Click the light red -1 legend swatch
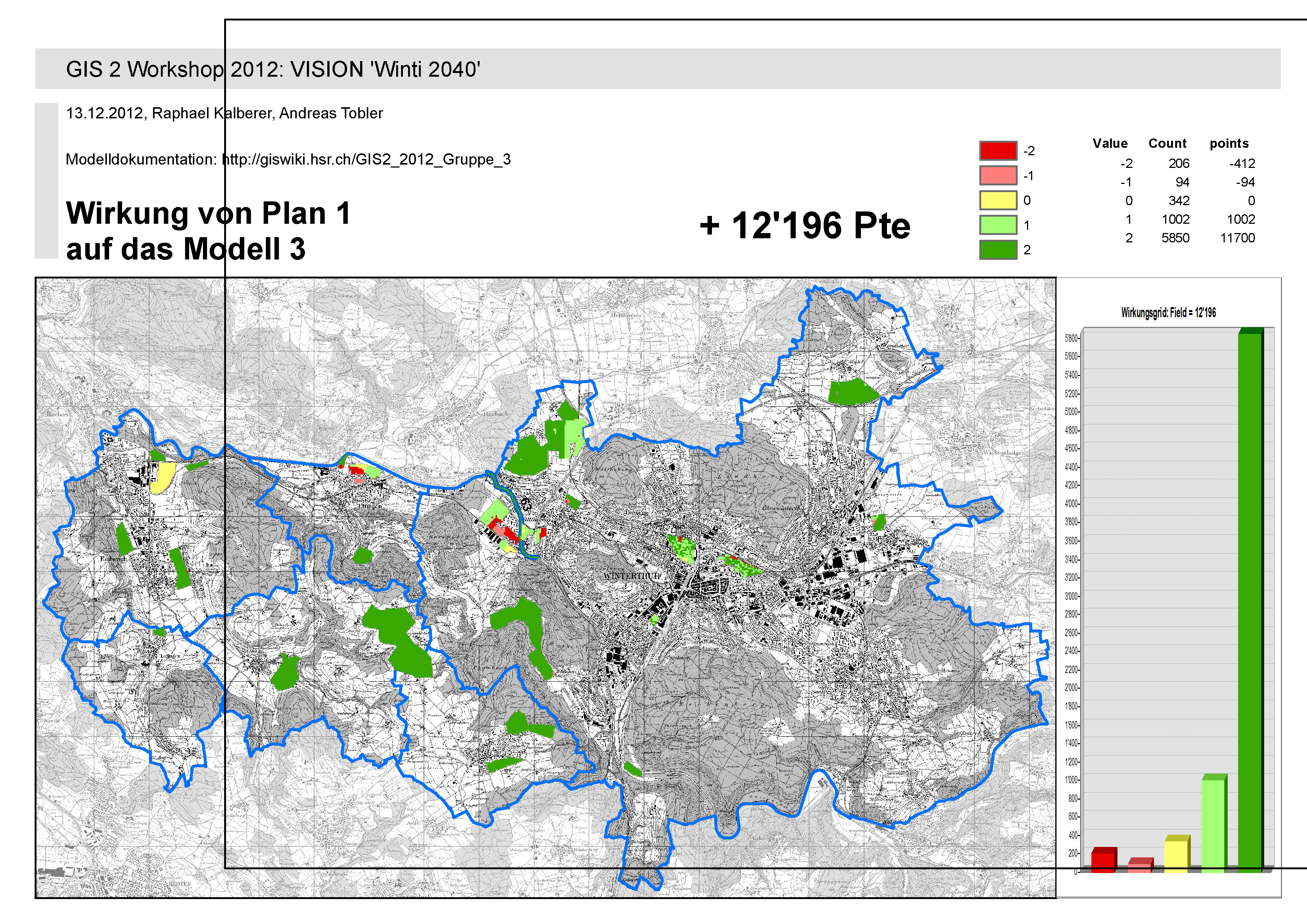 pyautogui.click(x=998, y=175)
